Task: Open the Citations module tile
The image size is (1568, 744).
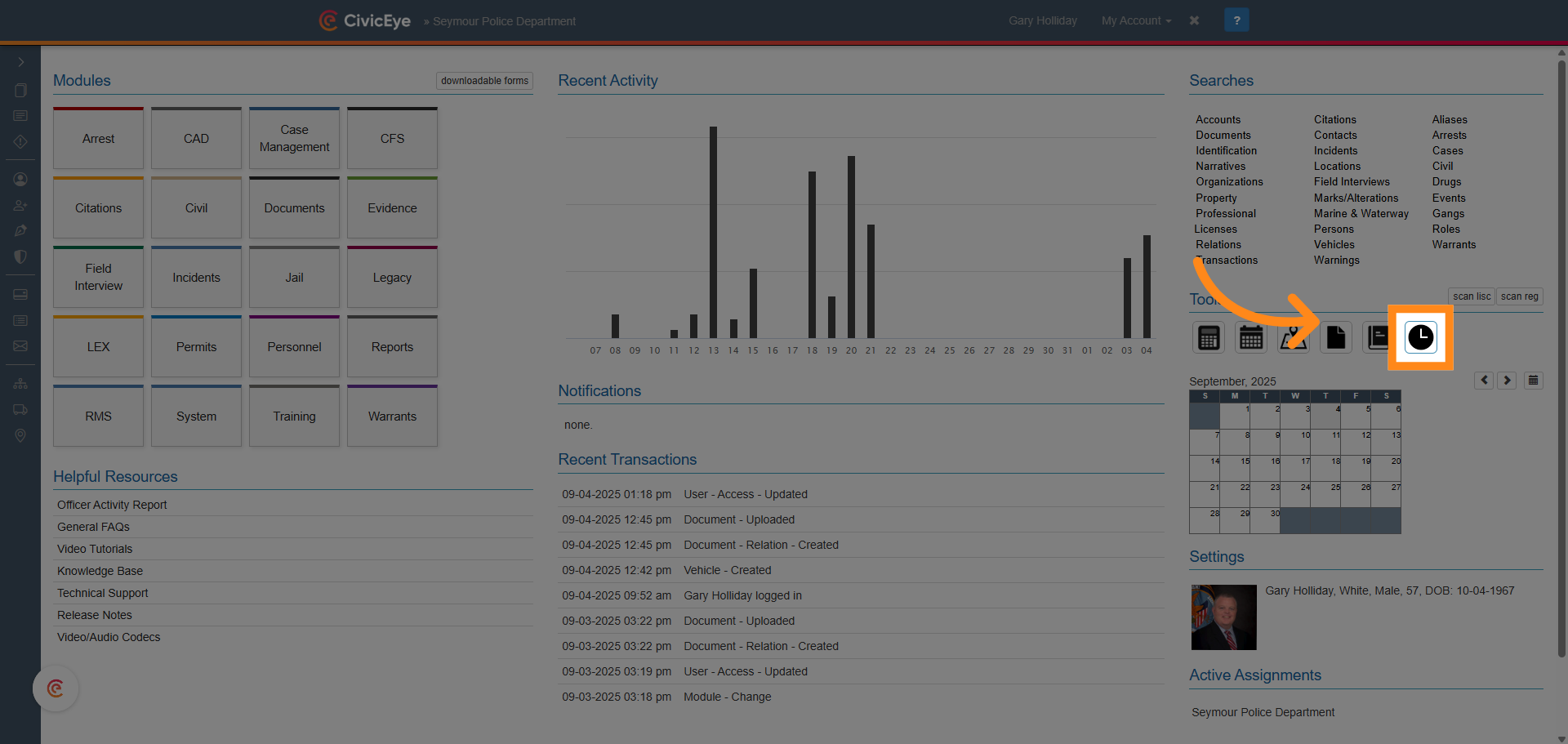Action: [x=98, y=207]
